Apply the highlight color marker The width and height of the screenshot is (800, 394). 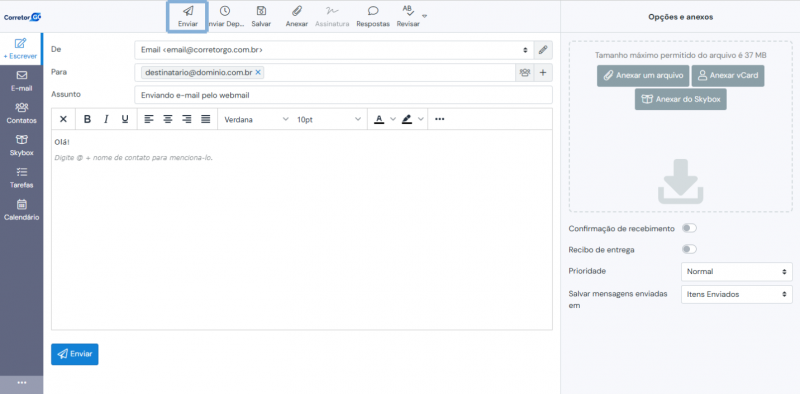(x=407, y=119)
